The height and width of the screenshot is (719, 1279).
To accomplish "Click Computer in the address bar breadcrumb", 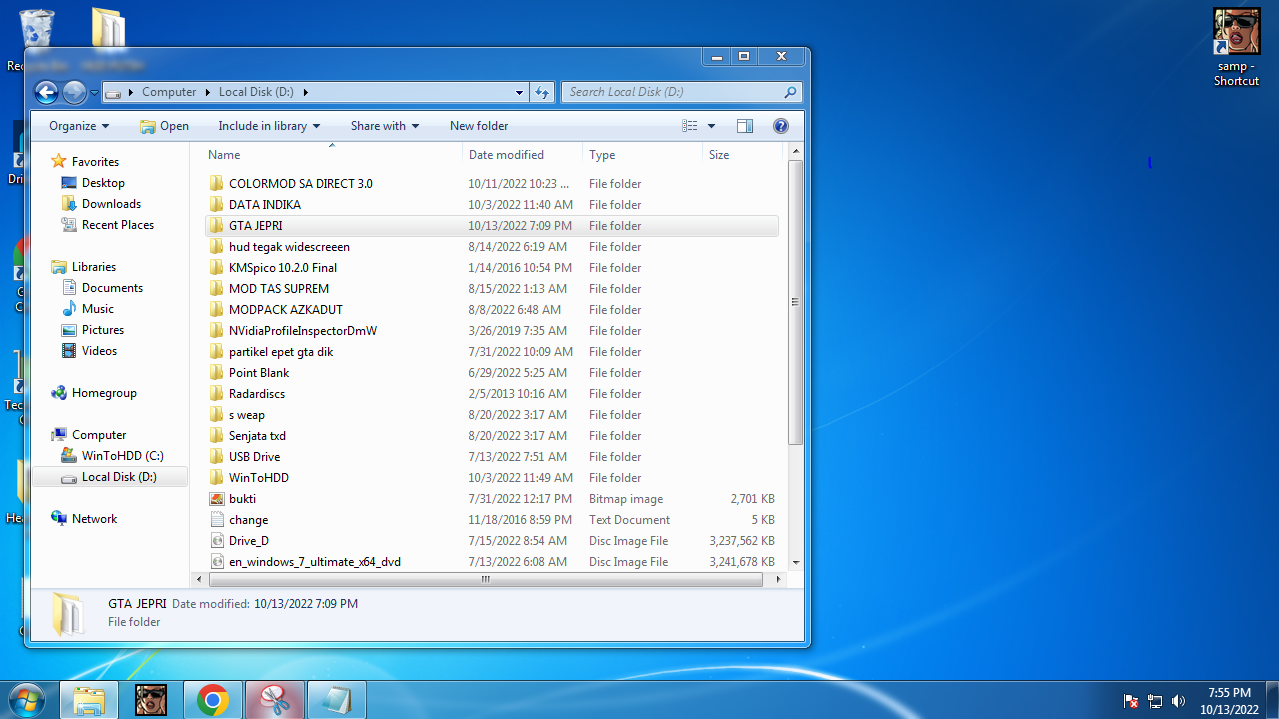I will click(169, 92).
